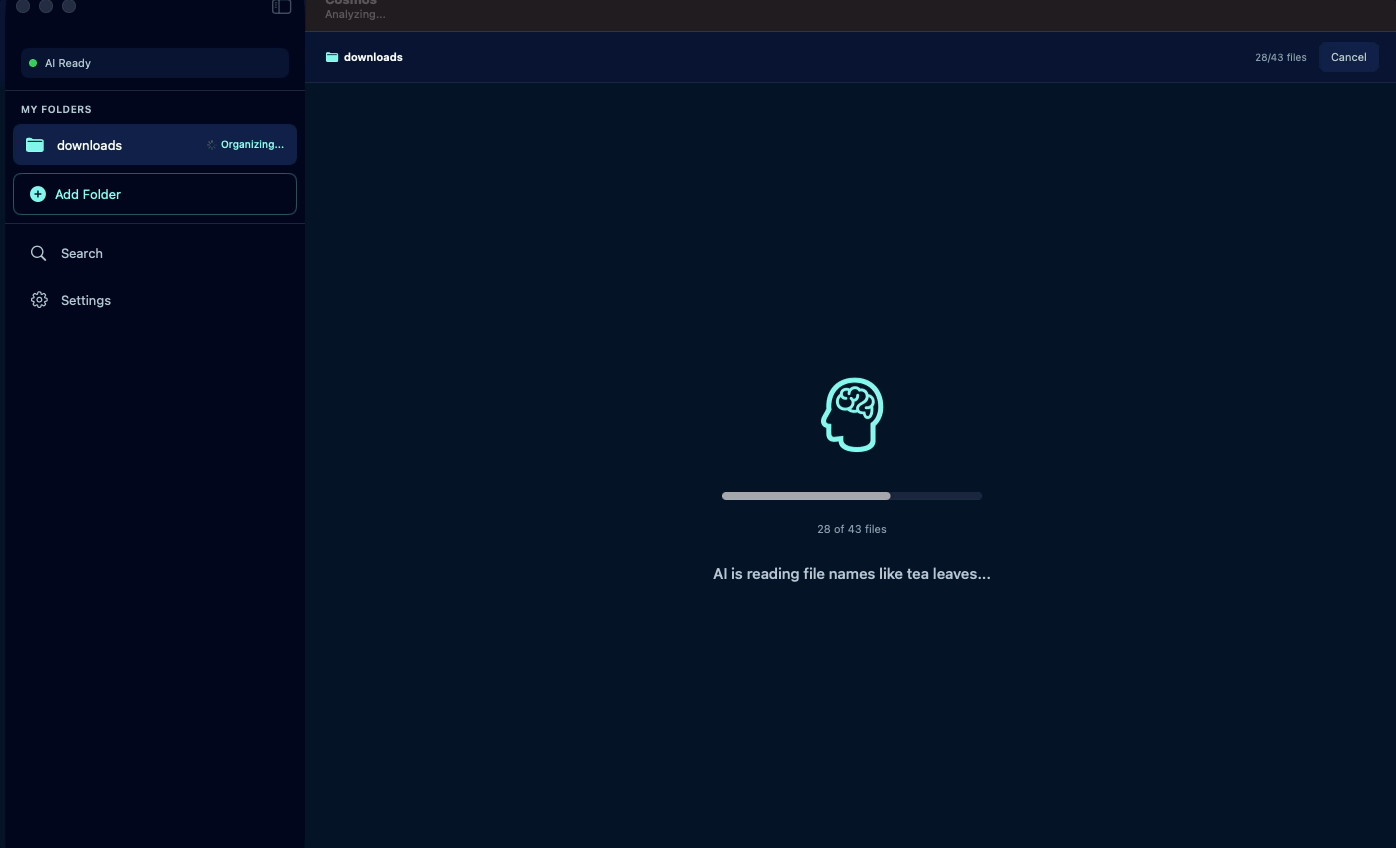The height and width of the screenshot is (848, 1396).
Task: Click the AI brain icon above the progress bar
Action: [x=851, y=414]
